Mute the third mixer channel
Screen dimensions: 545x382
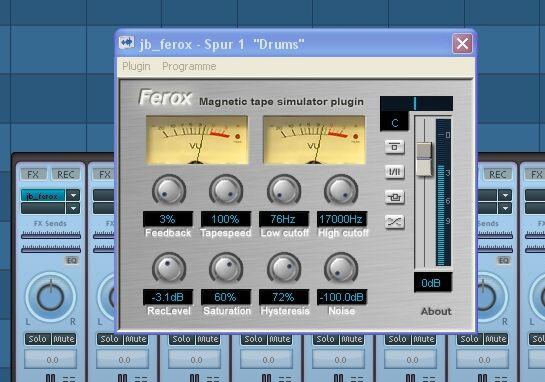tap(208, 339)
